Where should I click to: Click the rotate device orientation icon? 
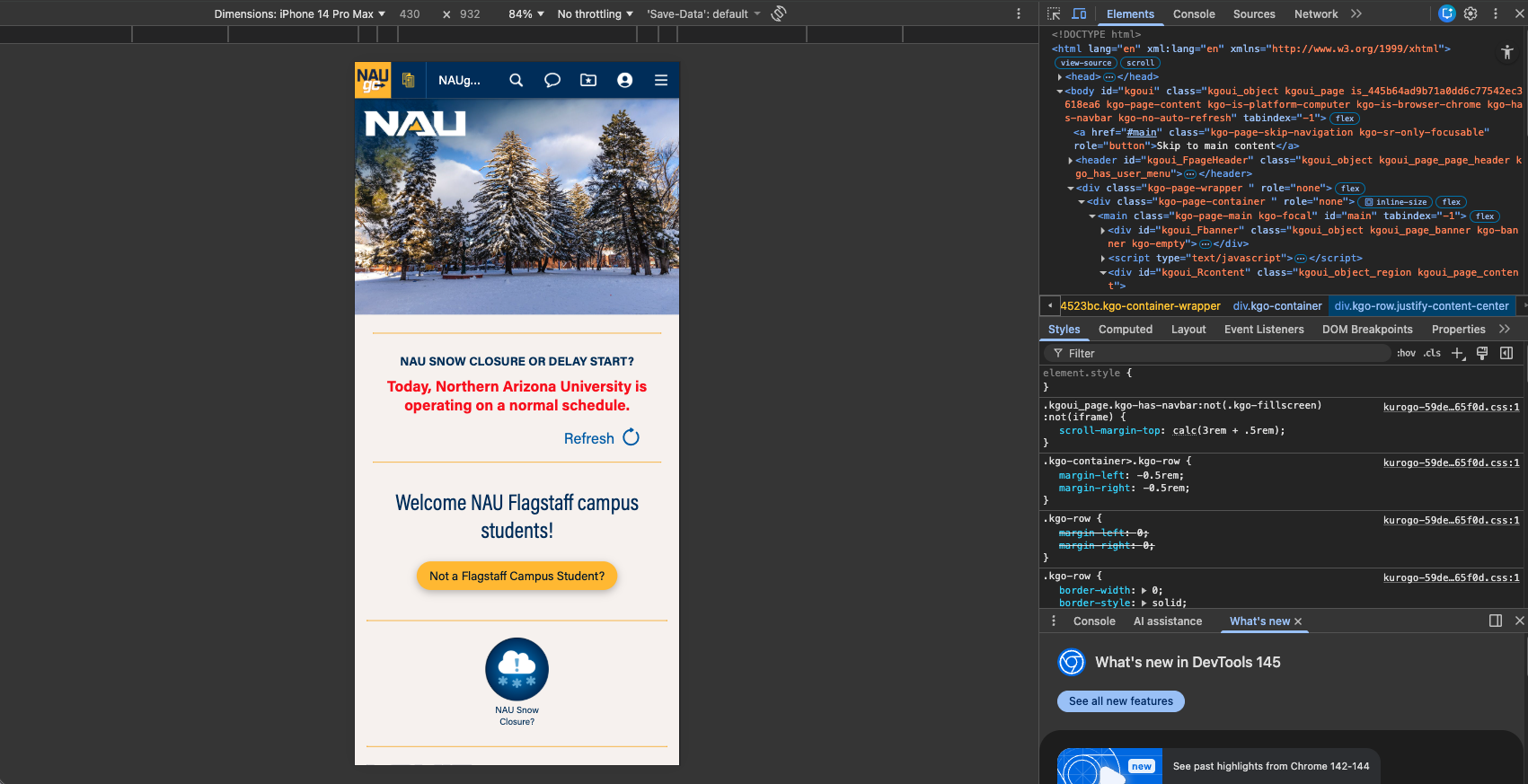tap(779, 13)
